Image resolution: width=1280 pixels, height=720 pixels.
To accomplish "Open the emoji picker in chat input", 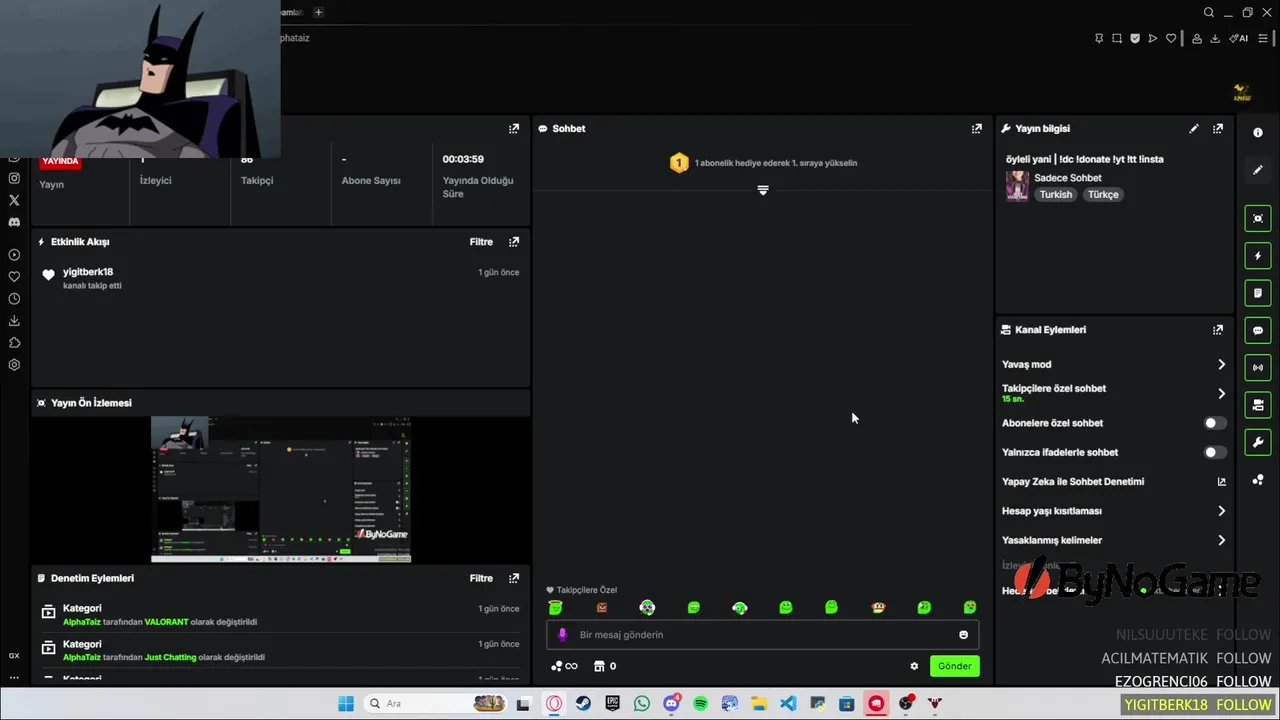I will click(964, 635).
